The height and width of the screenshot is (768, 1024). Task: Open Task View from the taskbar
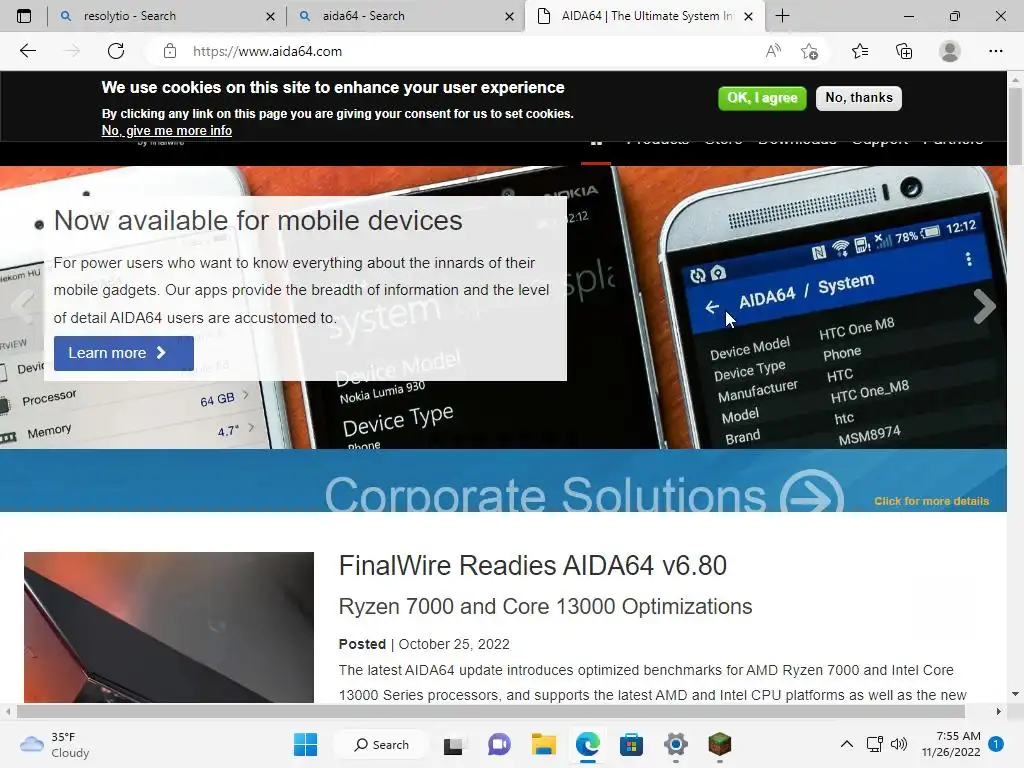click(x=453, y=744)
